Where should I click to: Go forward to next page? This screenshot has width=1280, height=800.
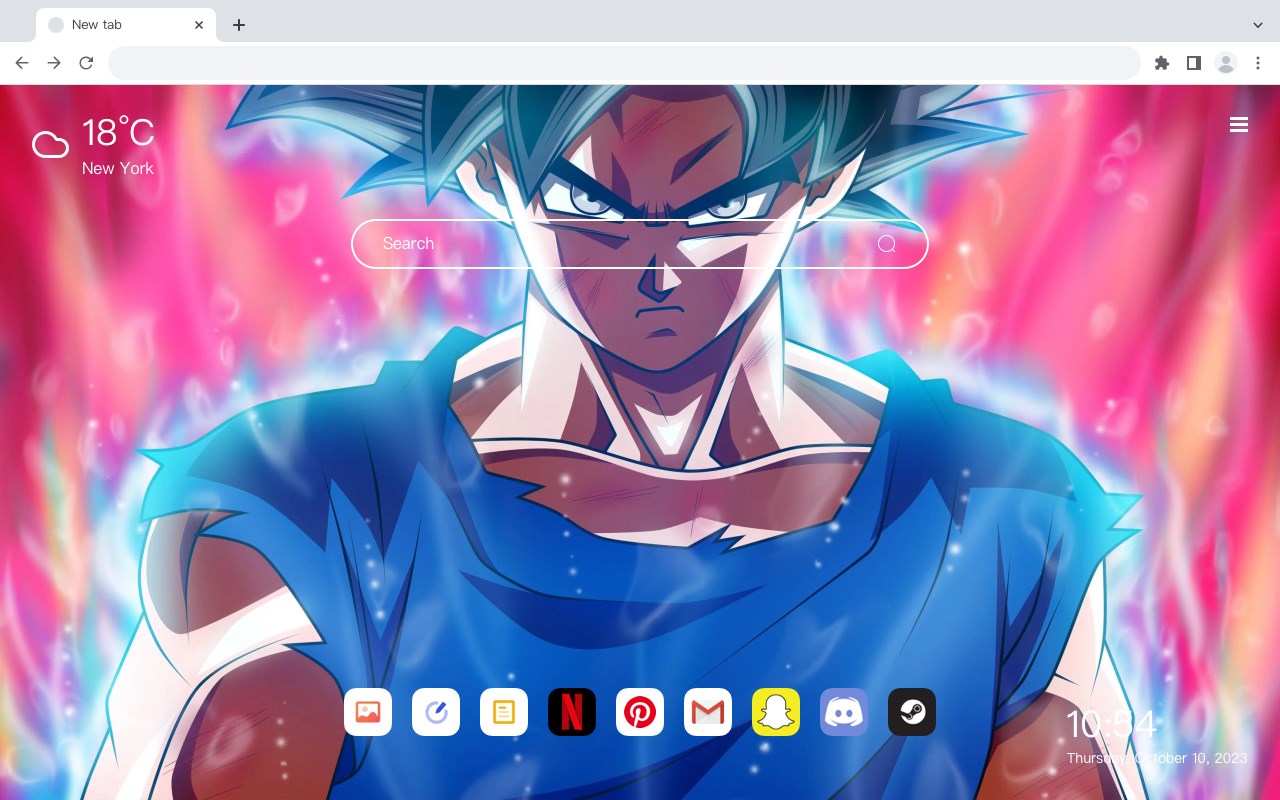(54, 63)
